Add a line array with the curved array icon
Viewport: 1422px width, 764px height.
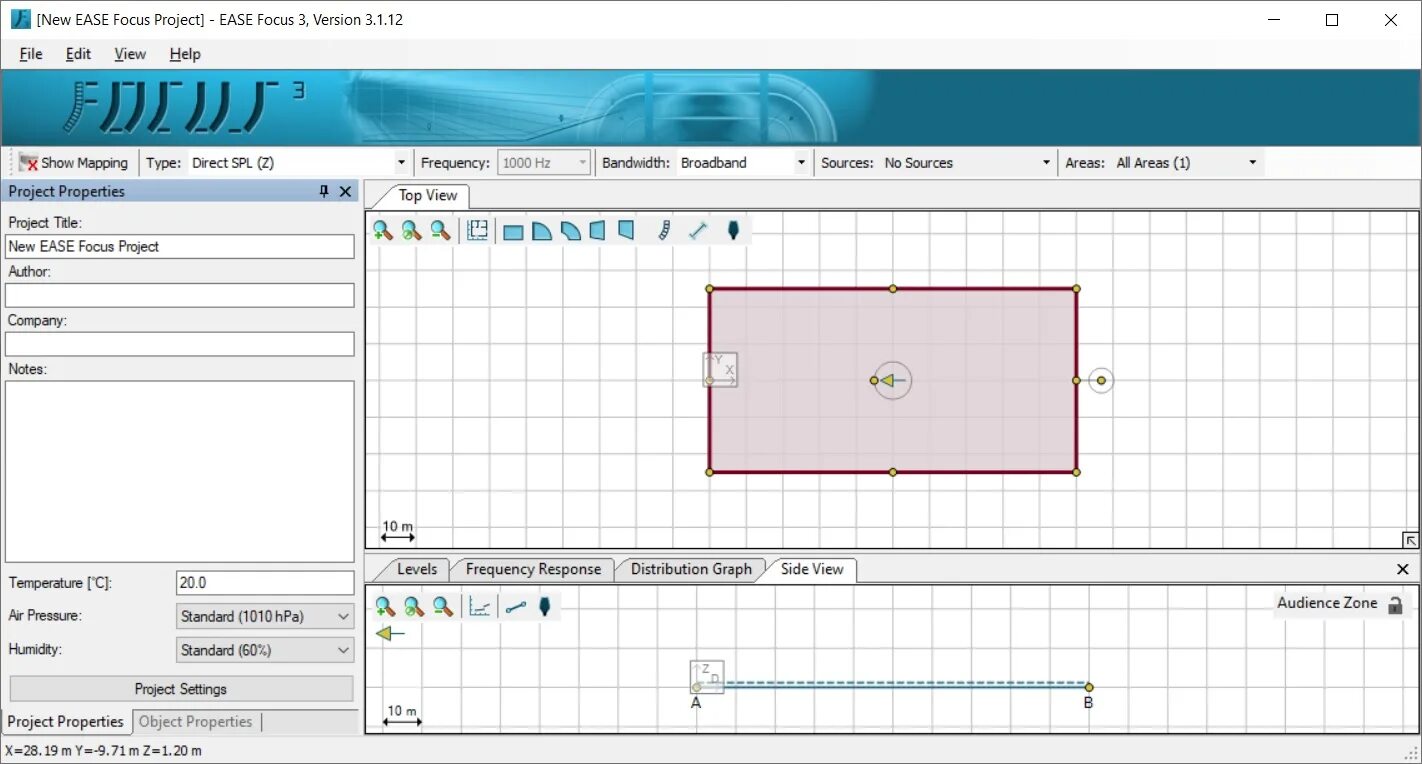point(663,231)
